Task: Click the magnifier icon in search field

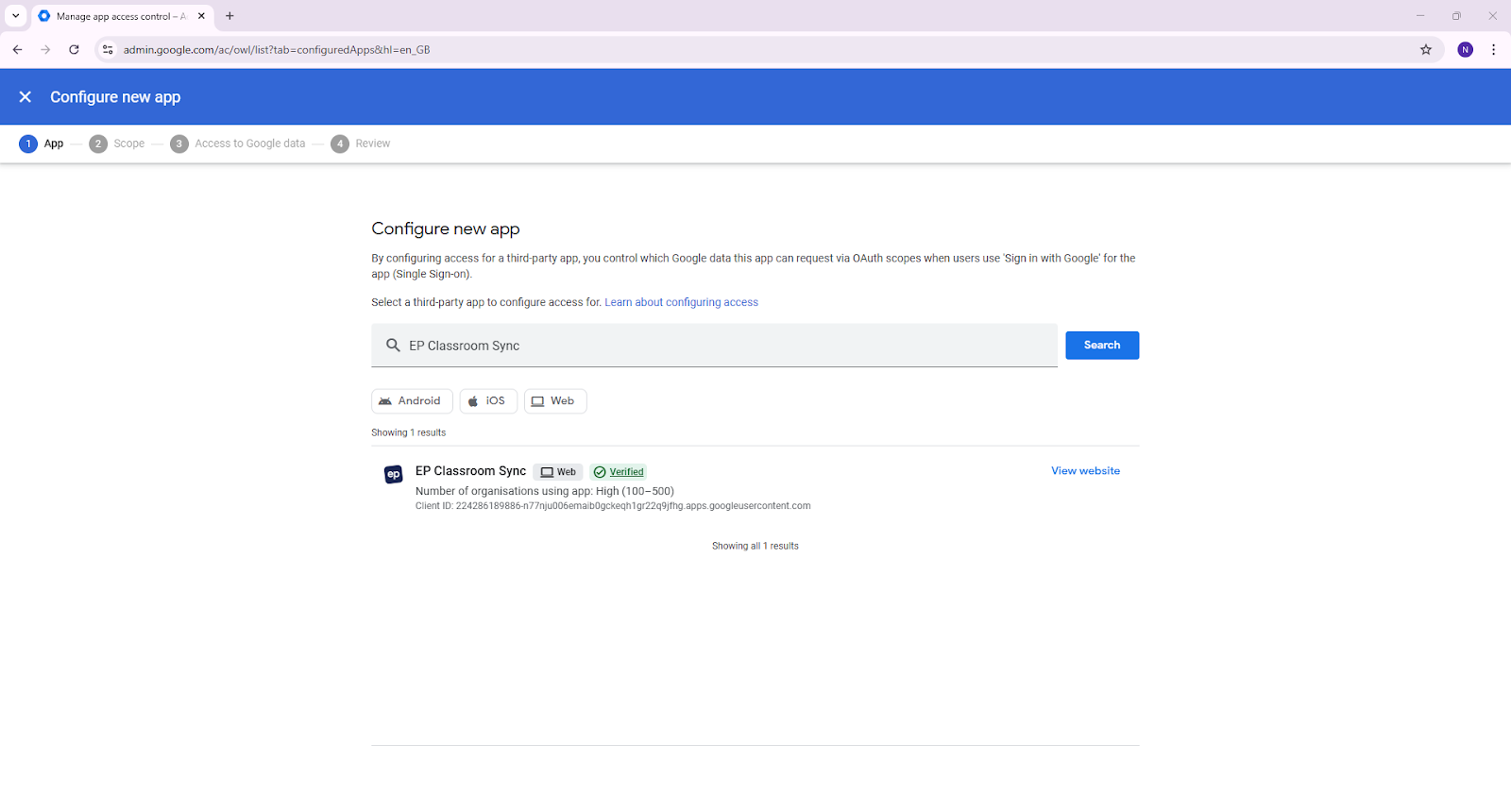Action: pyautogui.click(x=393, y=346)
